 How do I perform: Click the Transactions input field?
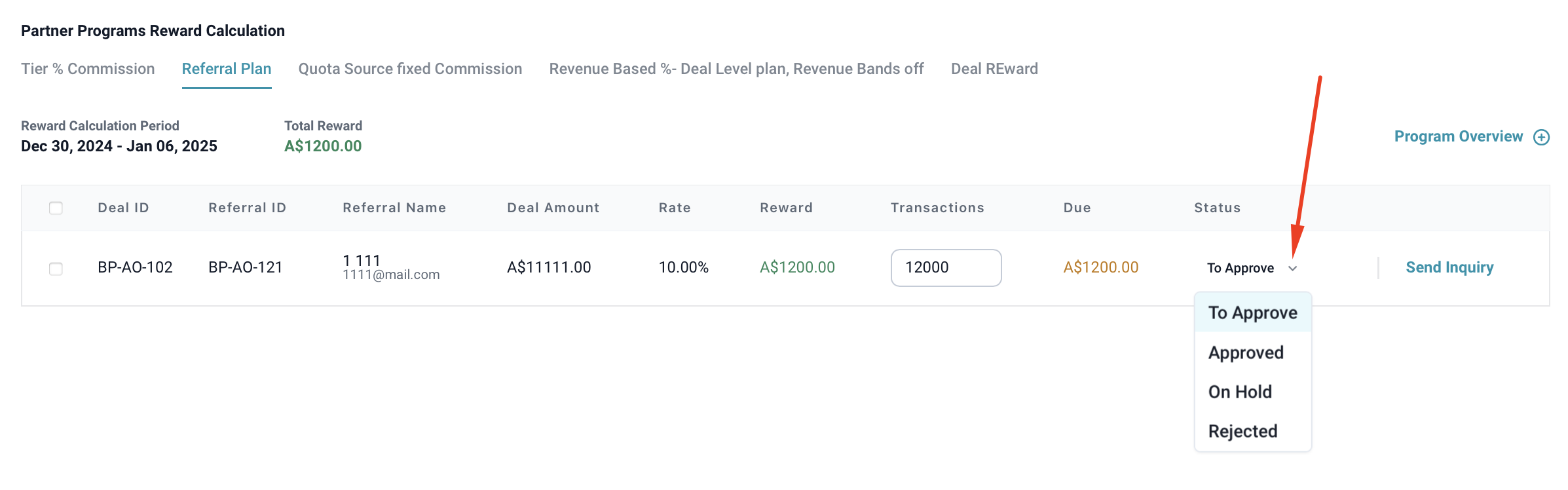coord(946,267)
